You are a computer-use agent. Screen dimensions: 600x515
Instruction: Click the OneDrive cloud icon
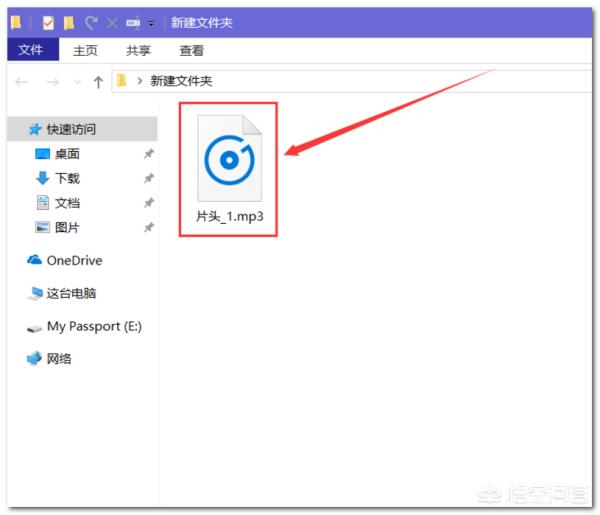click(x=34, y=260)
